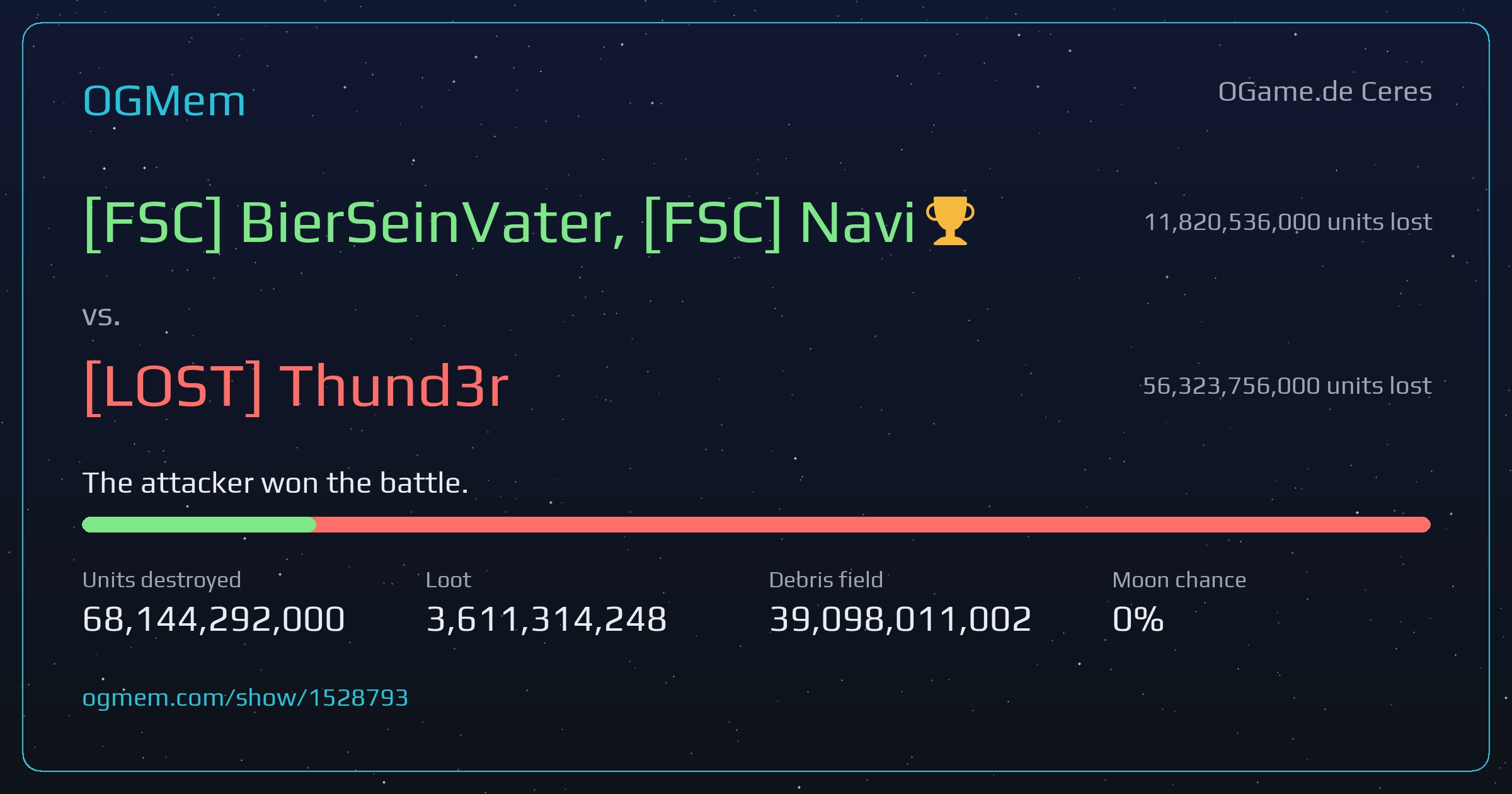
Task: Click the Moon chance label
Action: coord(1179,580)
